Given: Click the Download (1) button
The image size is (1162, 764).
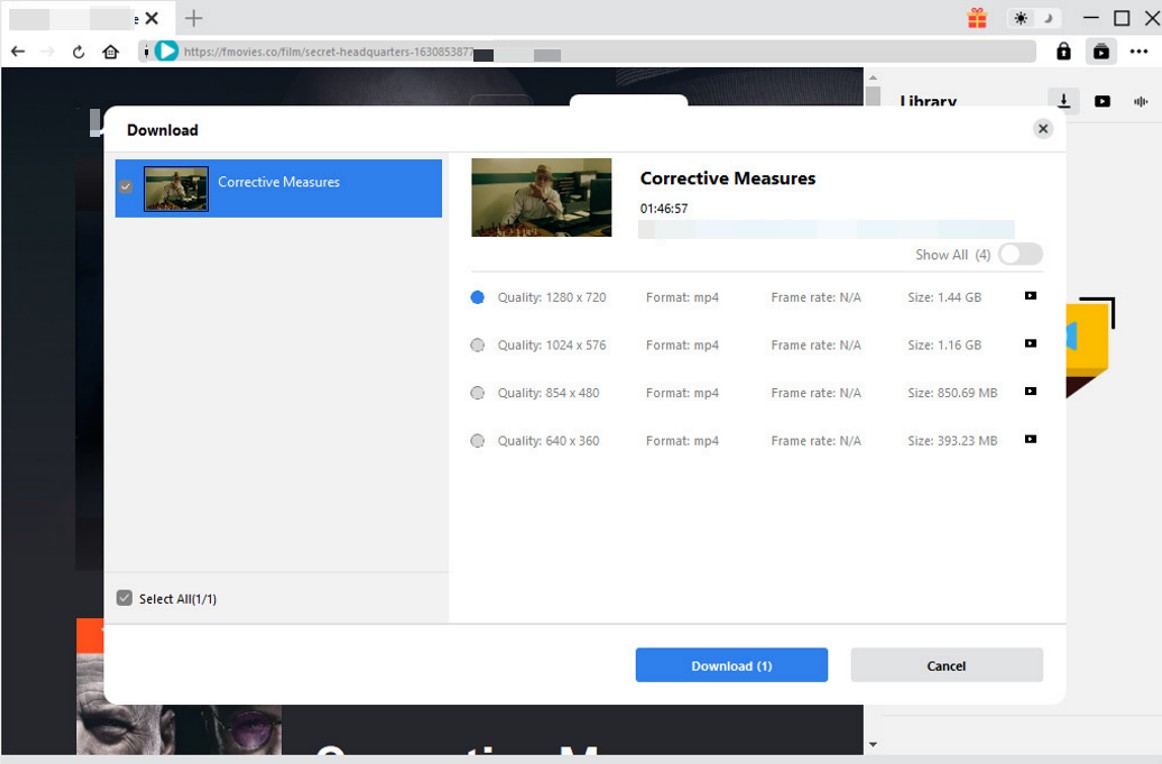Looking at the screenshot, I should (731, 665).
